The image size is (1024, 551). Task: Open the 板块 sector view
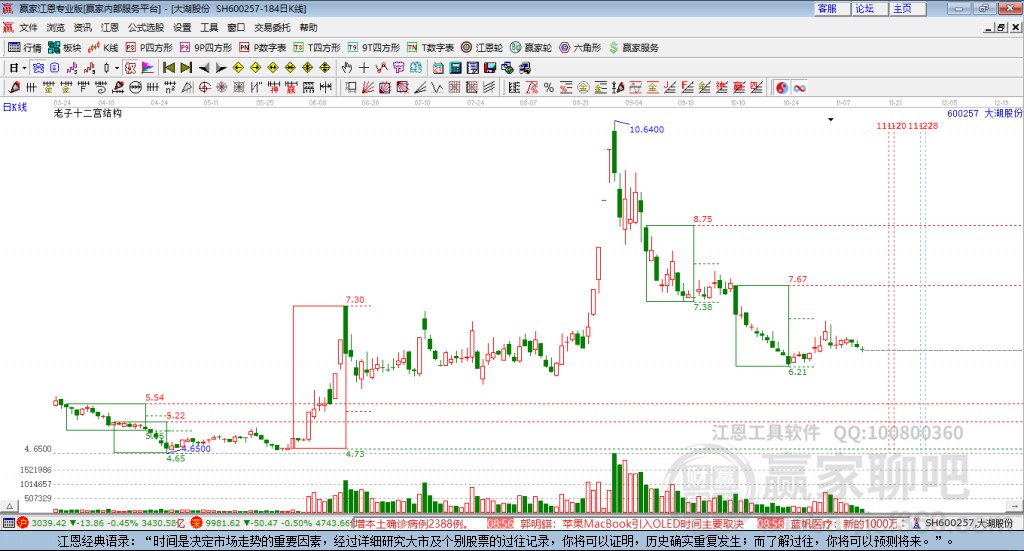64,48
